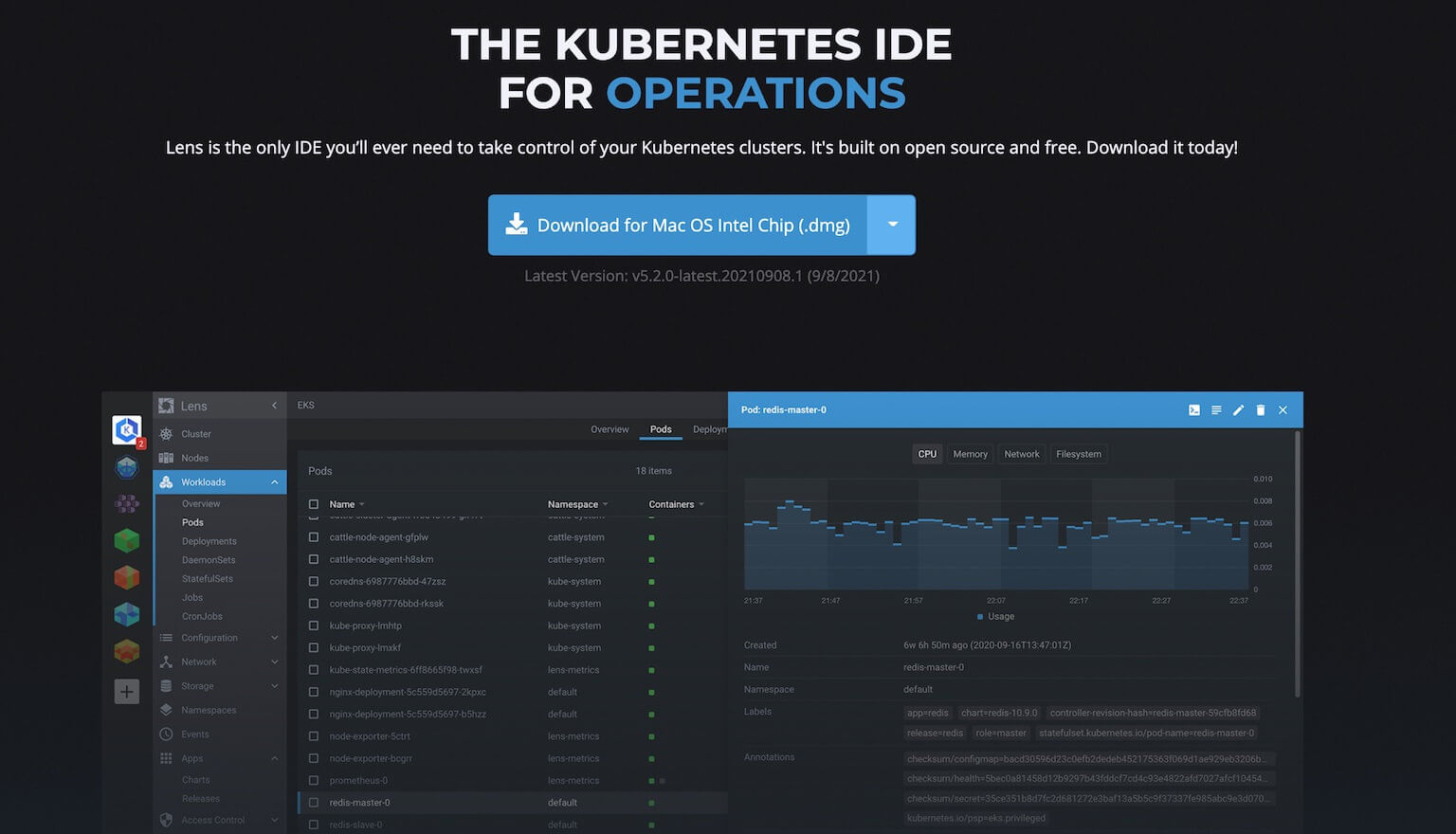Click container status square for cattle-node-agent-gfplw
The image size is (1456, 834).
[x=651, y=537]
